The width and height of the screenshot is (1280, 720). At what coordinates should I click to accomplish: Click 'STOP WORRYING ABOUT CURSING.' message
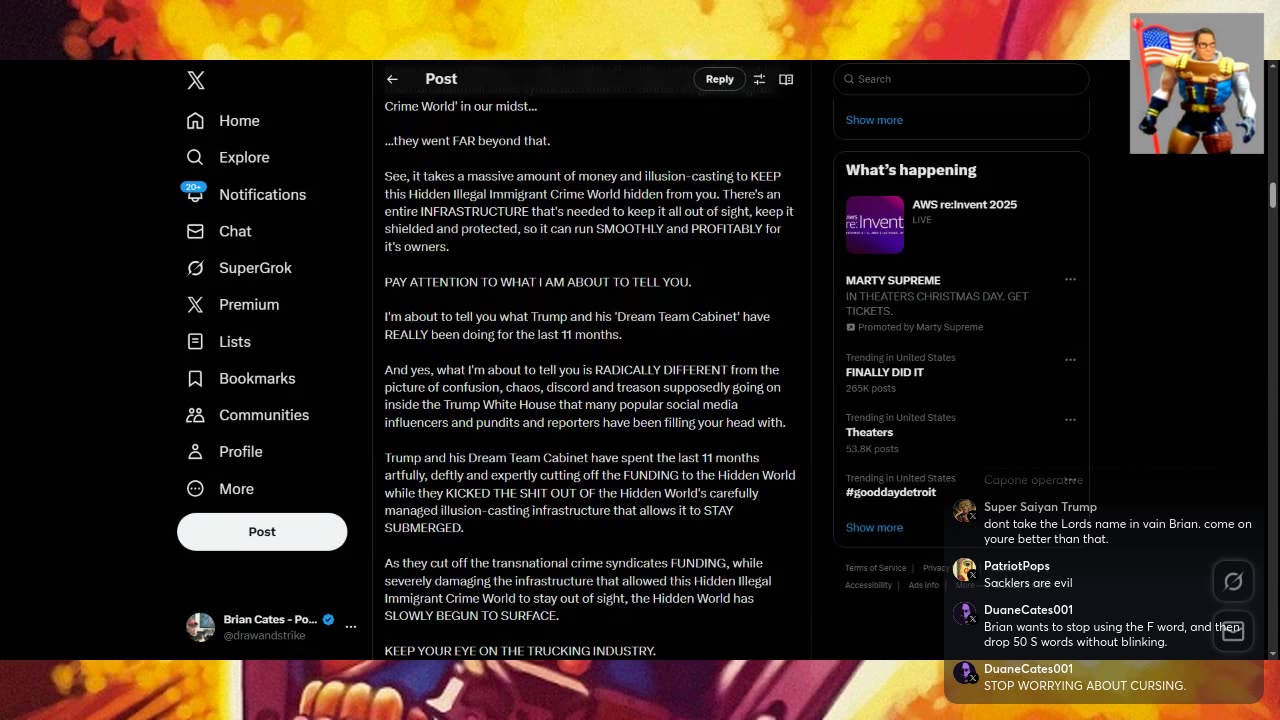point(1085,686)
